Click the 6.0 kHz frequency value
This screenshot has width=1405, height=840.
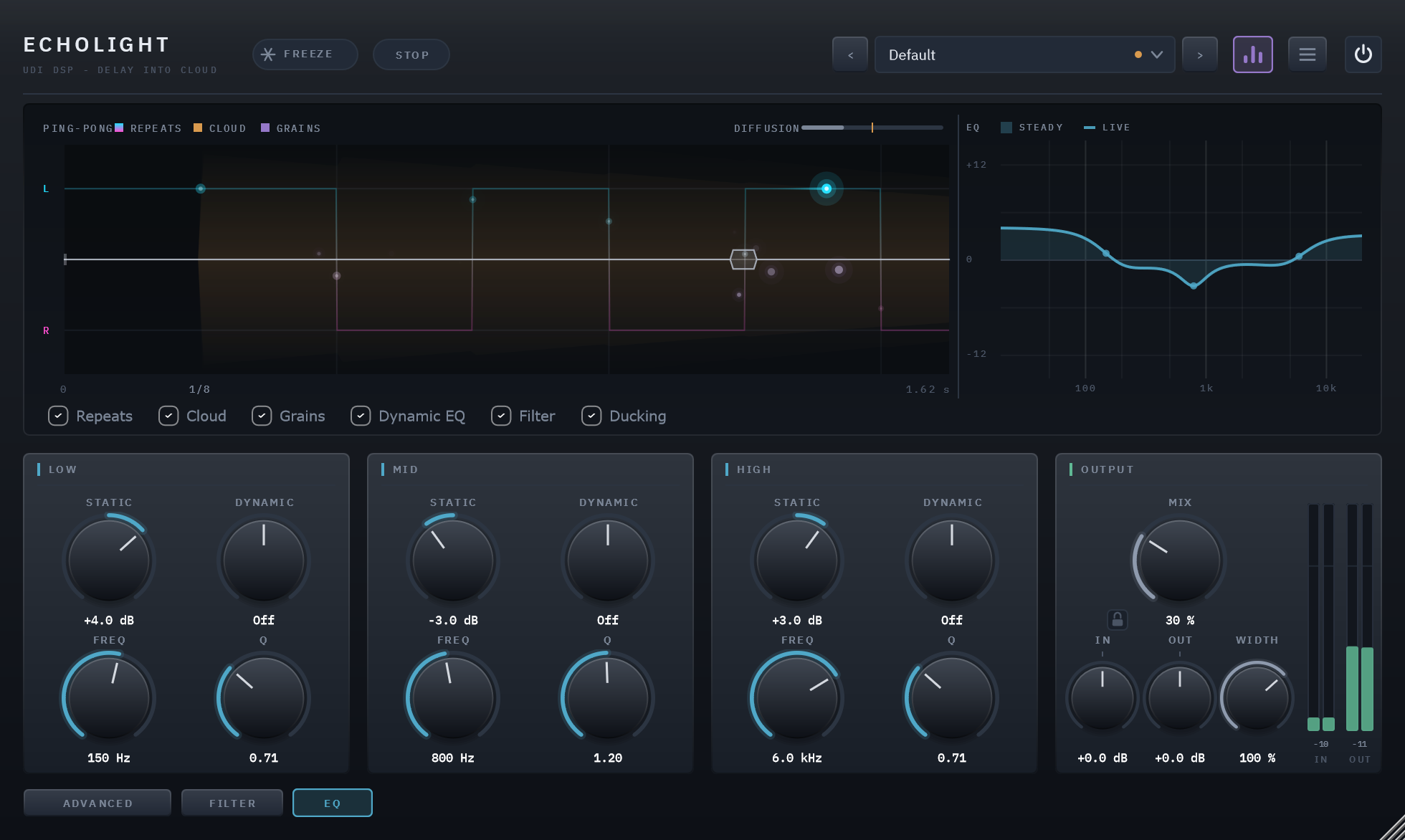(797, 758)
